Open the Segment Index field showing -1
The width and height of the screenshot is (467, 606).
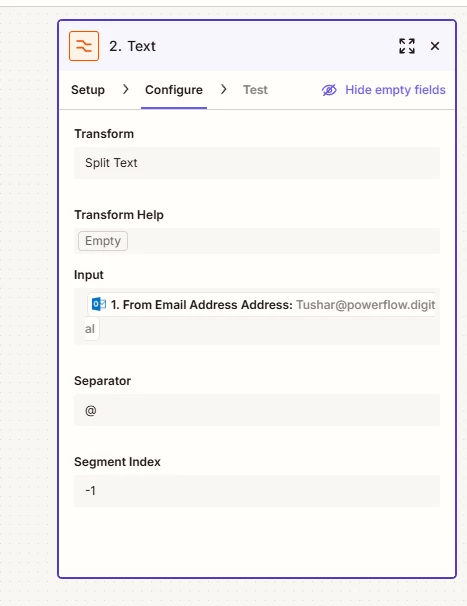[x=257, y=491]
